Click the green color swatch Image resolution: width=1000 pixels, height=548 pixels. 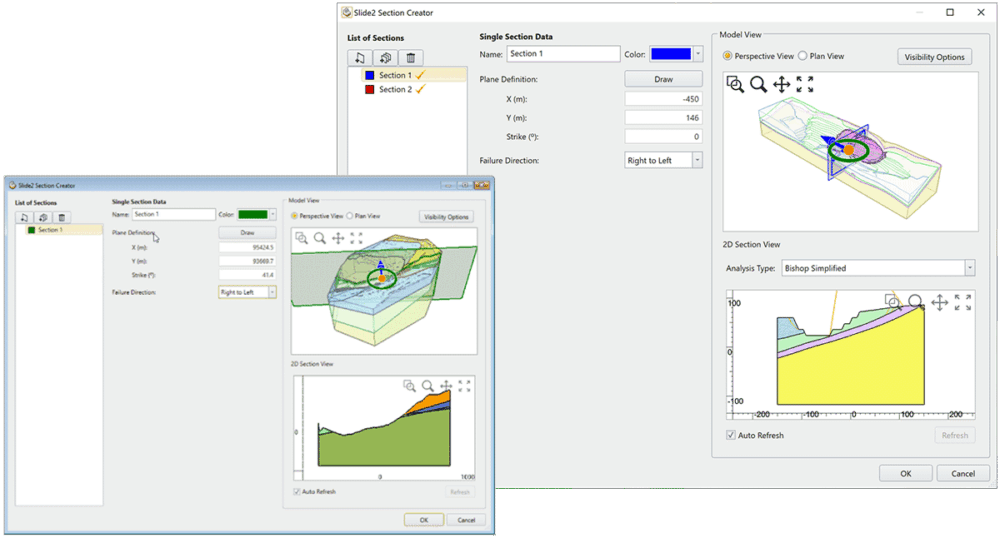click(251, 214)
